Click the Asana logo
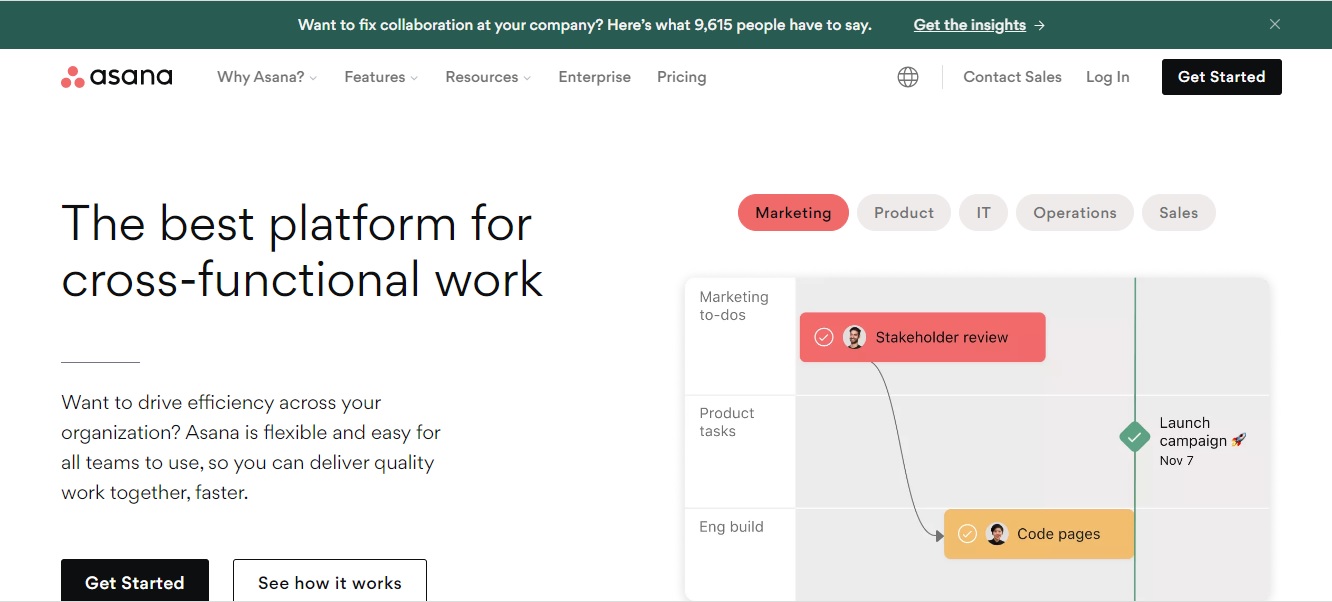The height and width of the screenshot is (602, 1332). [x=117, y=77]
